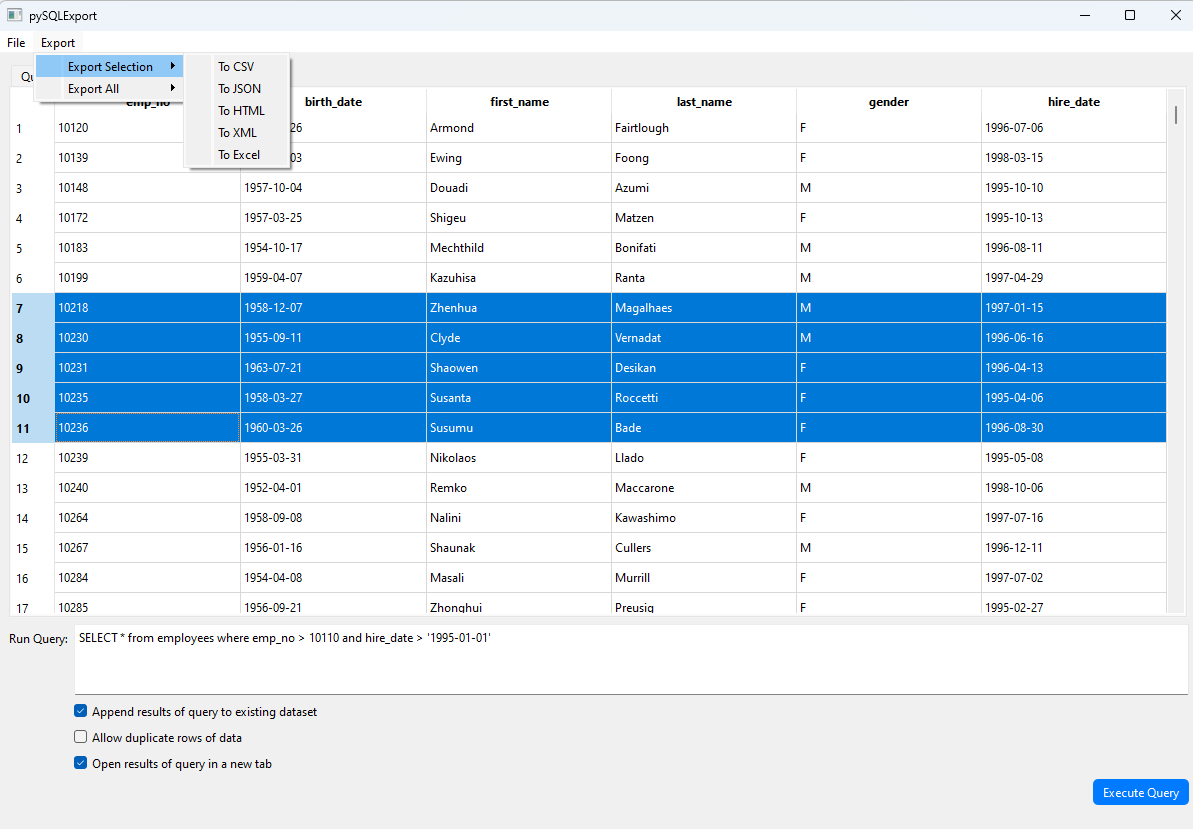Screen dimensions: 1193x829
Task: Click the cell with emp_no 10148
Action: tap(148, 188)
